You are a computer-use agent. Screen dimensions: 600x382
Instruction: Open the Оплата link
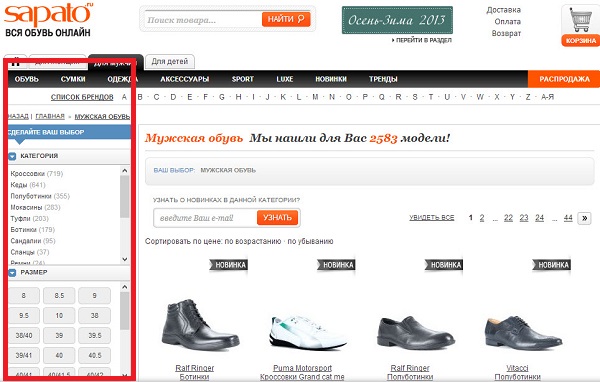(507, 22)
